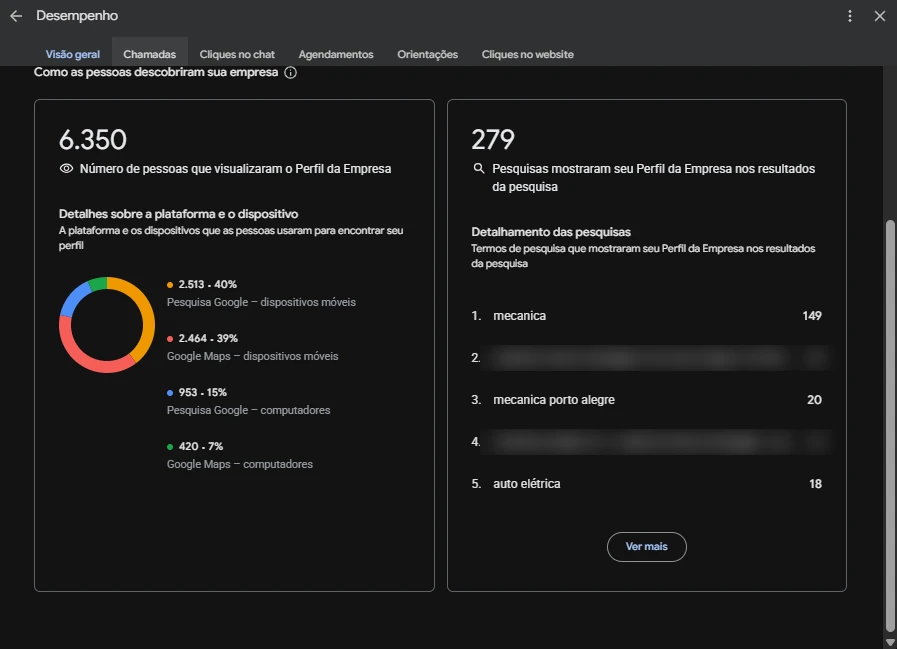Click 'Google Maps – computadores' label
The image size is (897, 649).
[x=240, y=464]
